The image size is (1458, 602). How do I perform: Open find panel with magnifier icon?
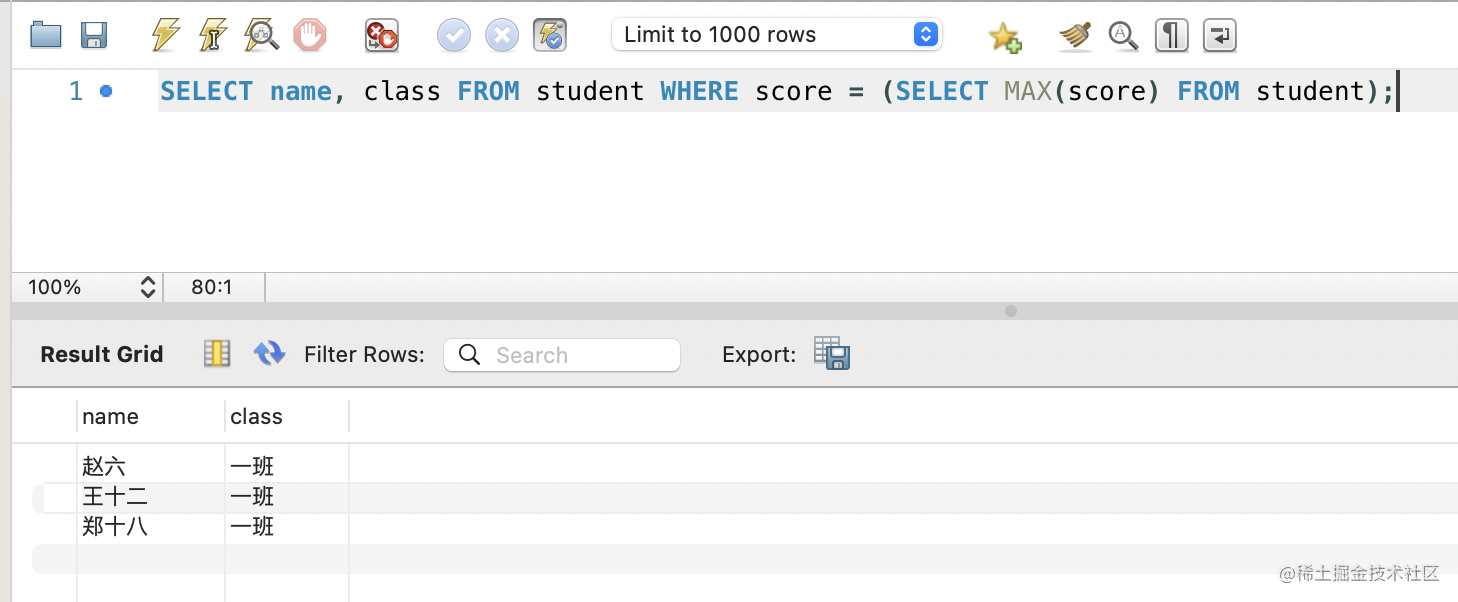tap(1123, 36)
